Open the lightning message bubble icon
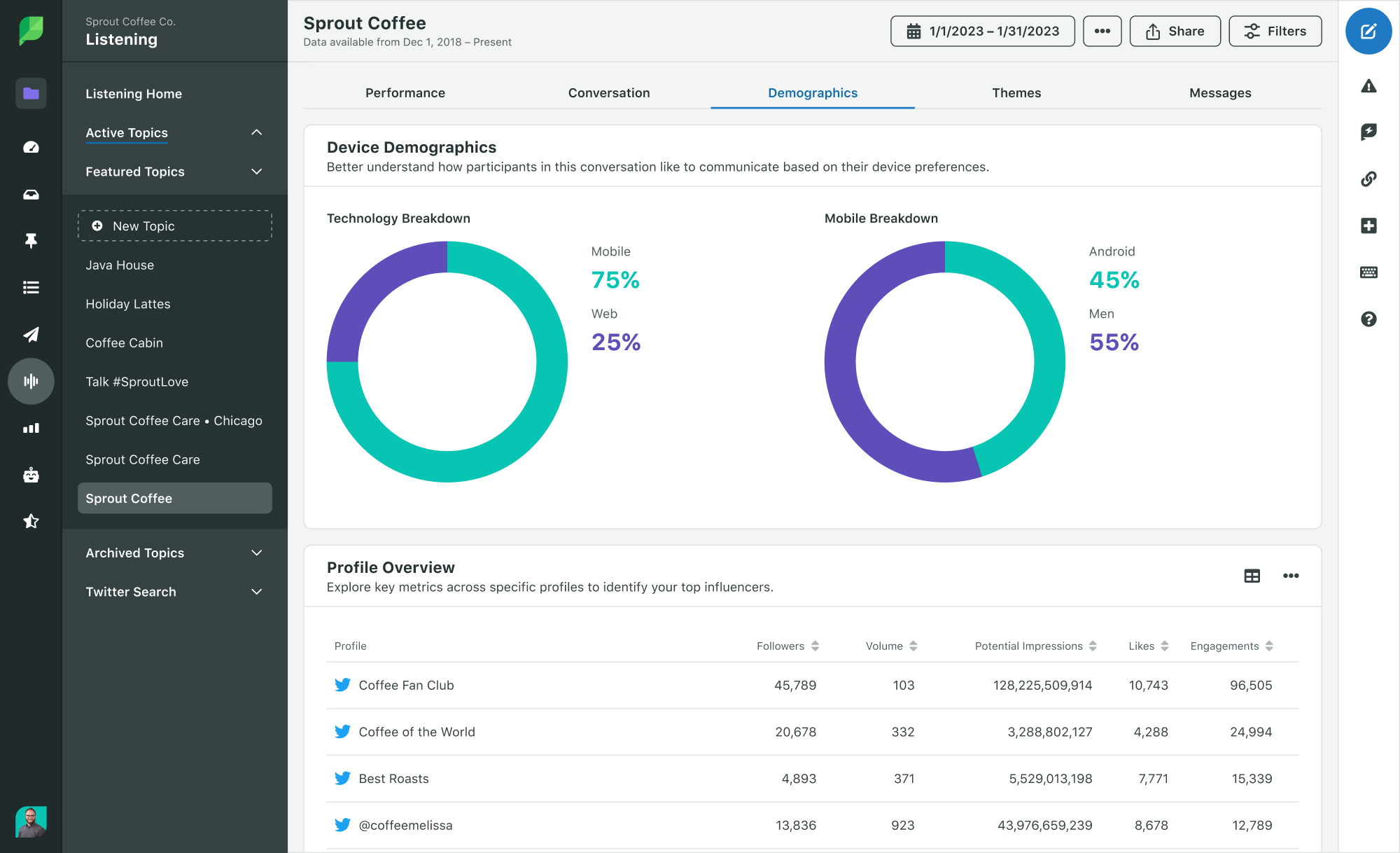Screen dimensions: 1400x853 point(1368,132)
